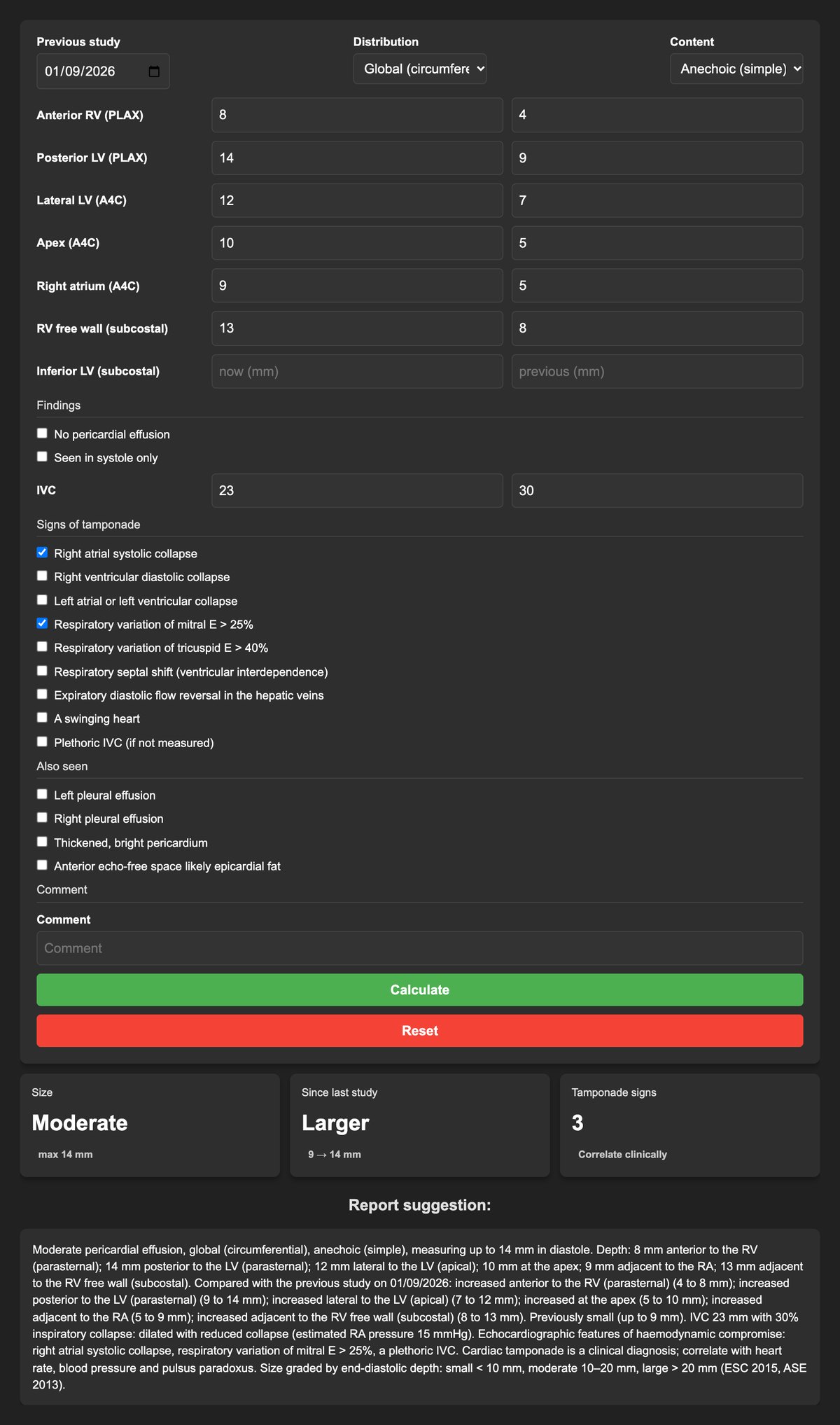Check A swinging heart
The height and width of the screenshot is (1425, 840).
tap(42, 718)
